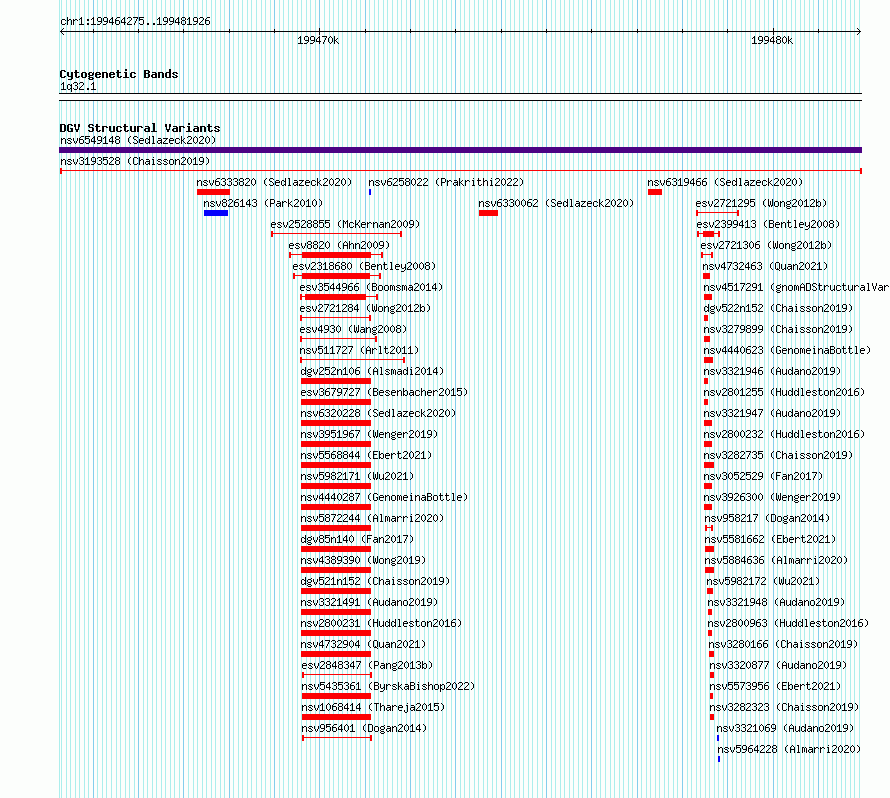Open nsv3926300 (Wenger2019) variant label
Viewport: 890px width, 798px height.
(773, 497)
